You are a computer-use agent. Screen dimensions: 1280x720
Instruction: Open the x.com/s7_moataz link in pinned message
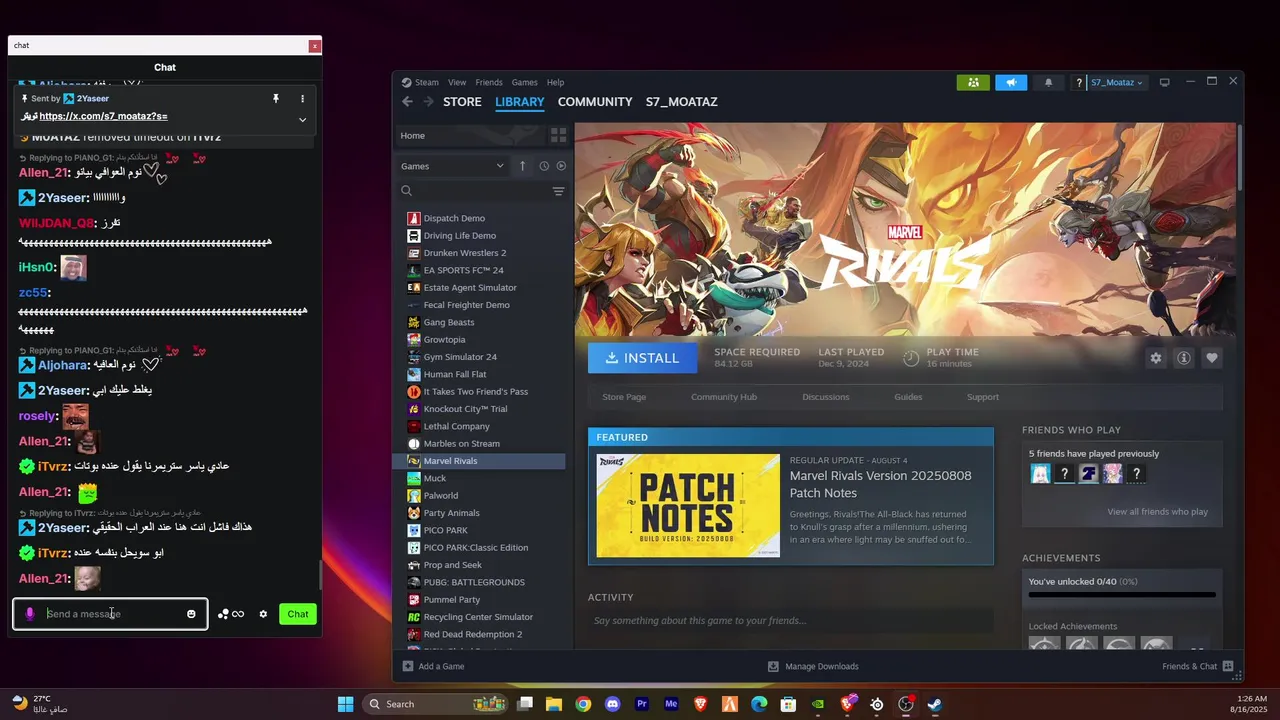(x=103, y=117)
